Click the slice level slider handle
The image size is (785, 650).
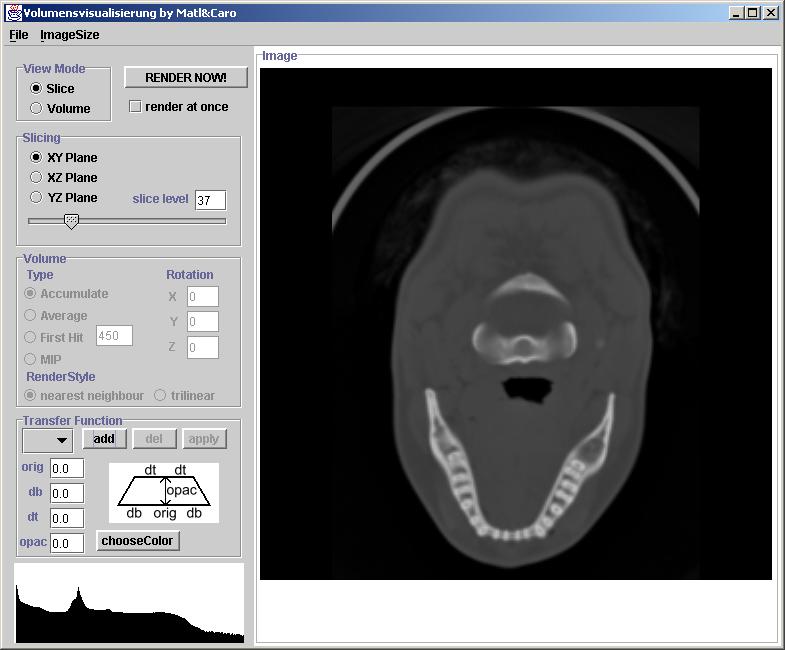(x=71, y=221)
